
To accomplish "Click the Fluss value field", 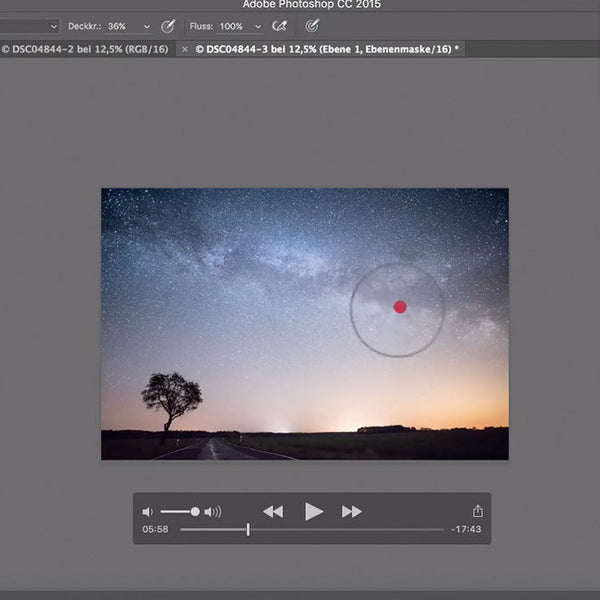I will [232, 26].
